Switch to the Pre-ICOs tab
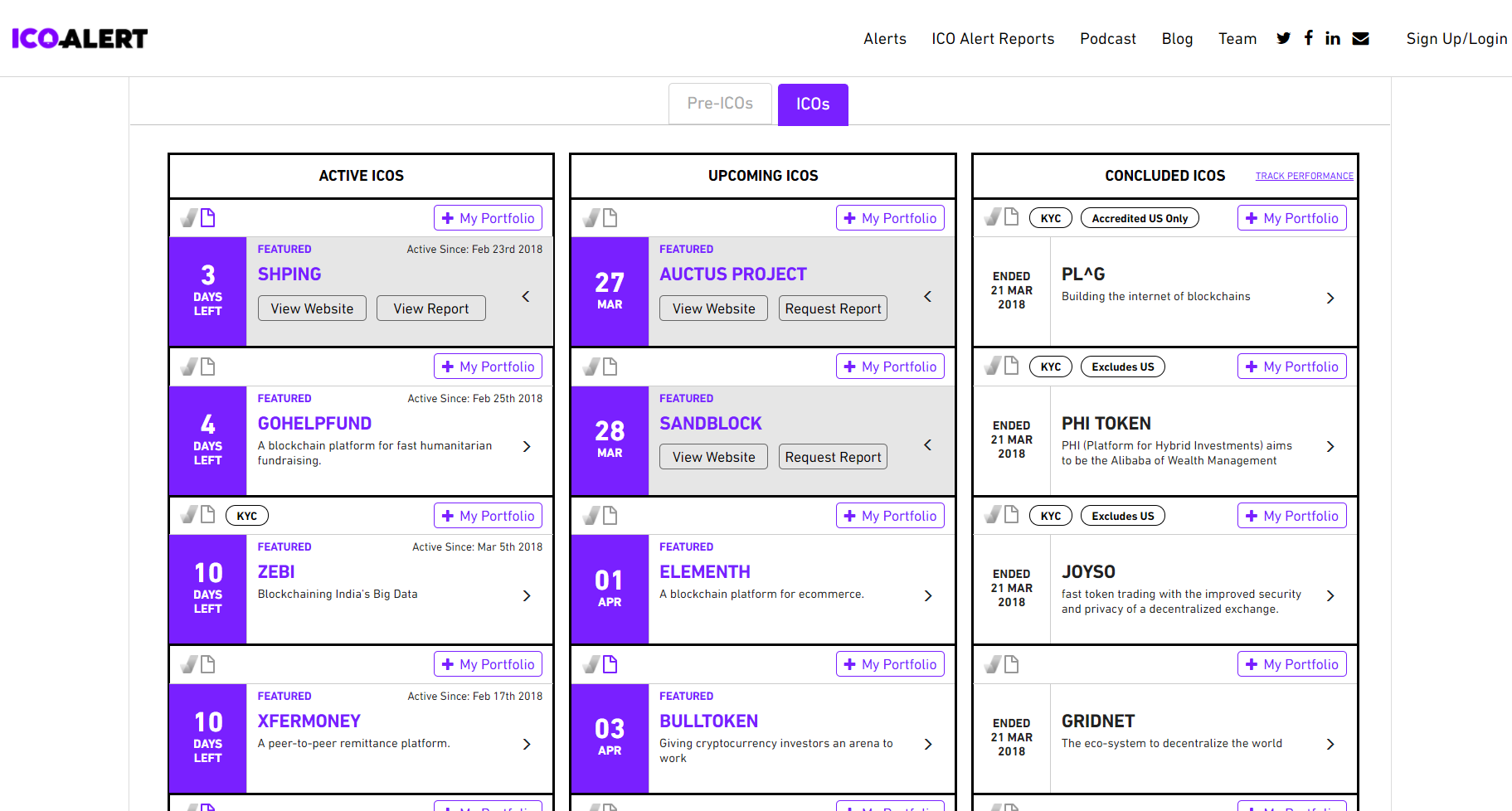1512x811 pixels. pyautogui.click(x=720, y=104)
